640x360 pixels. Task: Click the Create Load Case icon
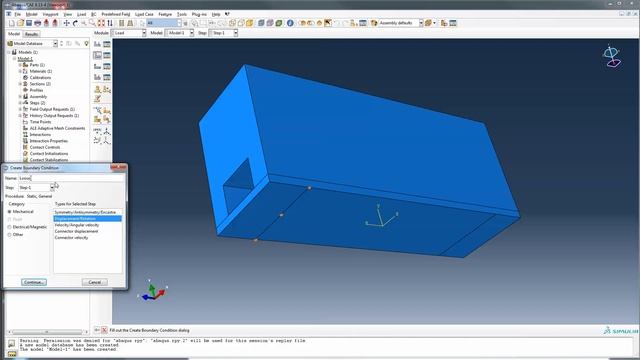tap(98, 77)
